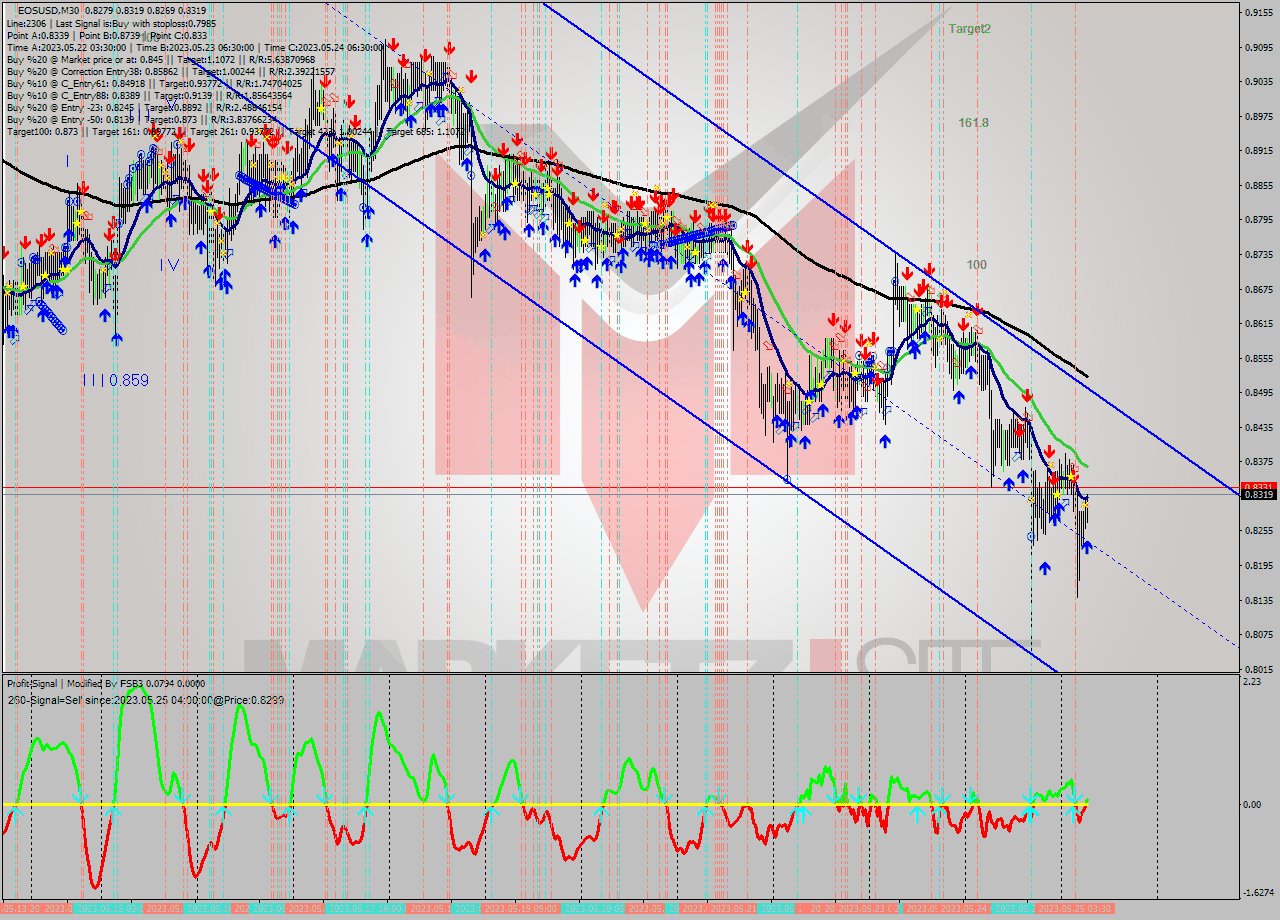
Task: Click the current price tag 0.8319
Action: 1258,494
